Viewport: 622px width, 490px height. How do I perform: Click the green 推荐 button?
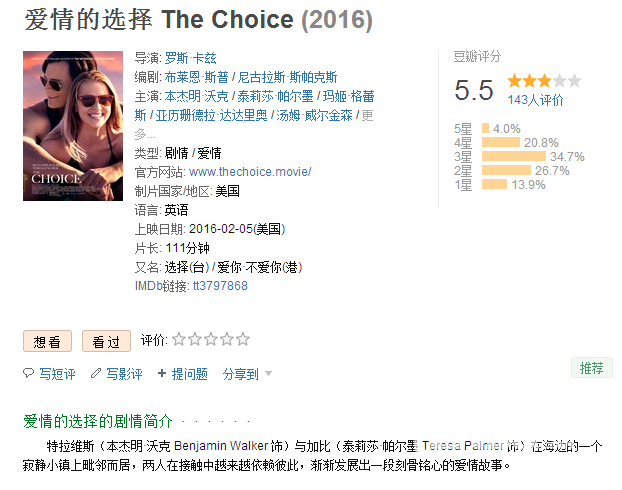click(x=591, y=368)
